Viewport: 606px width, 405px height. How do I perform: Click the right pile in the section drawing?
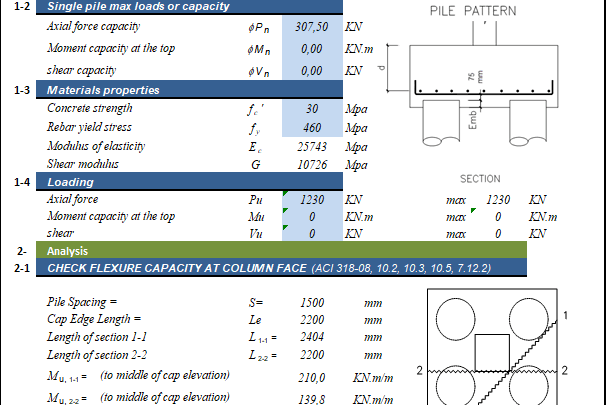tap(528, 123)
